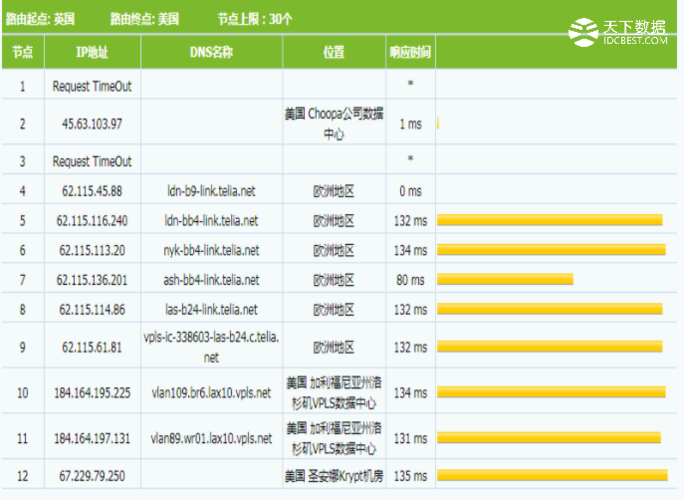Click the 节点 column header
The height and width of the screenshot is (500, 684).
23,52
